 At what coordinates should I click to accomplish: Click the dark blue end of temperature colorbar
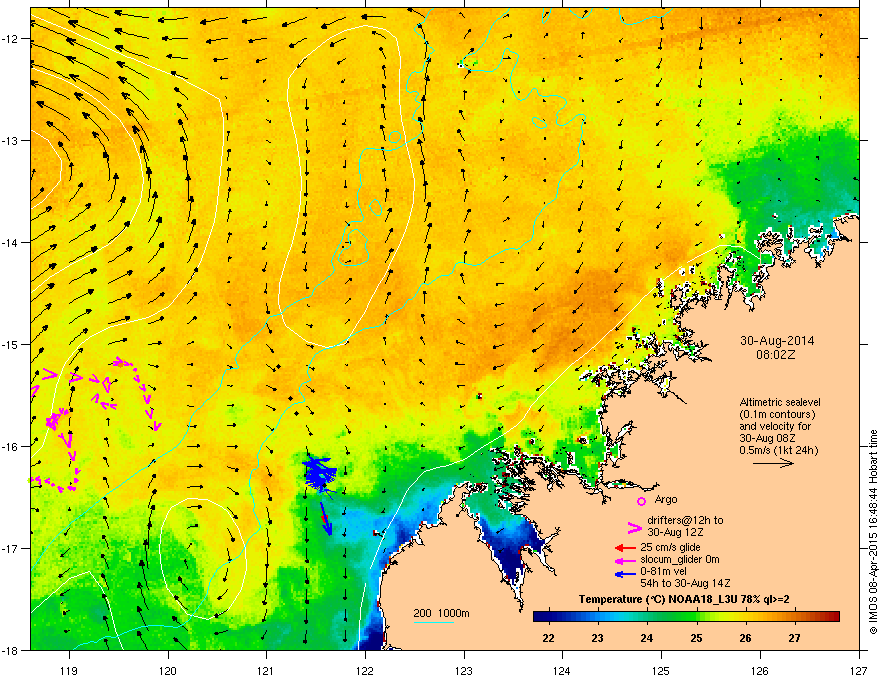coord(542,617)
